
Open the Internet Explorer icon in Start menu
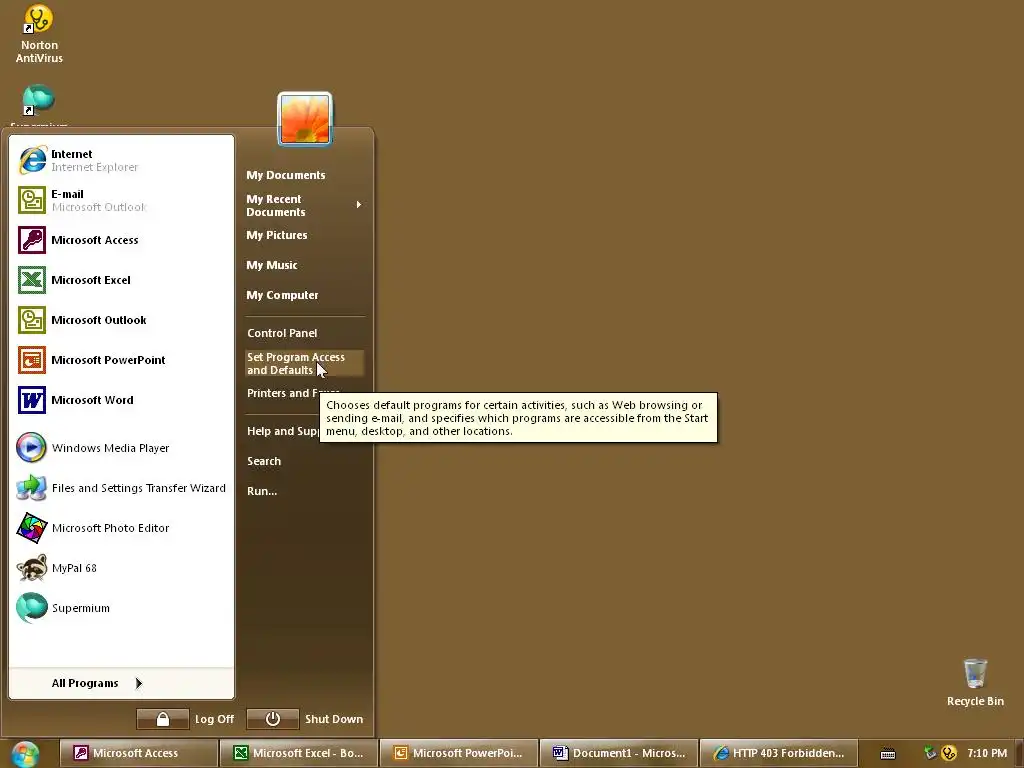(x=32, y=160)
